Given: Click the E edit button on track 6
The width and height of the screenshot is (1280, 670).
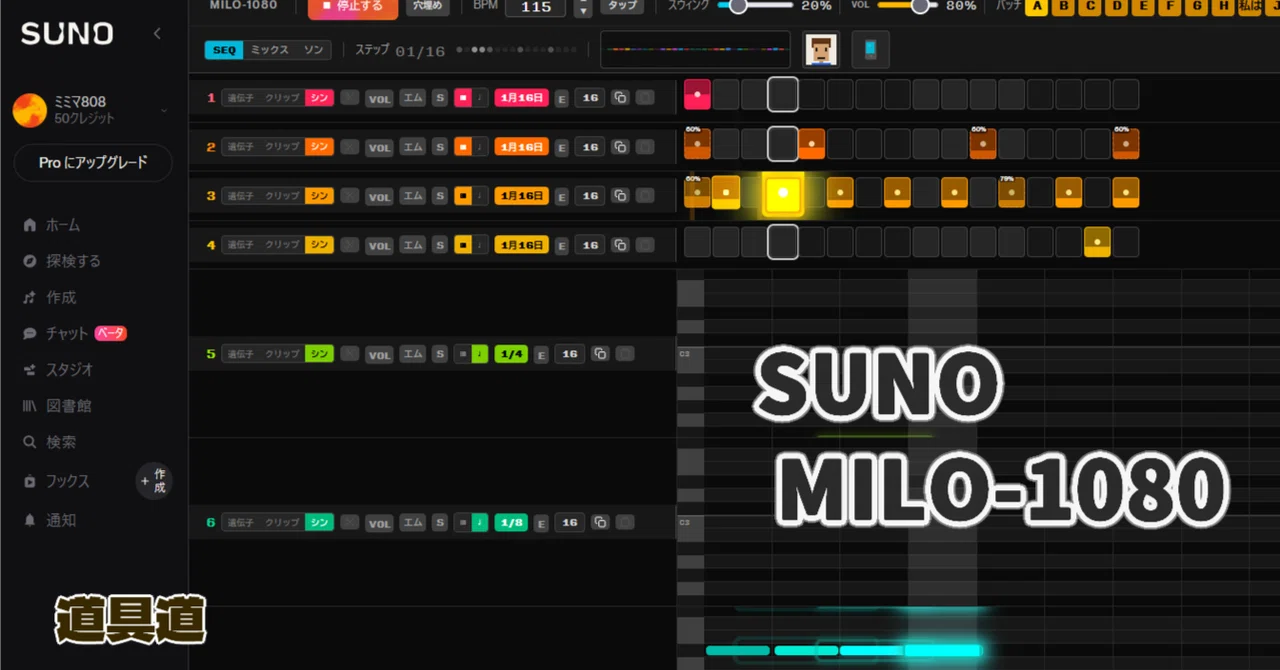Looking at the screenshot, I should [x=542, y=522].
